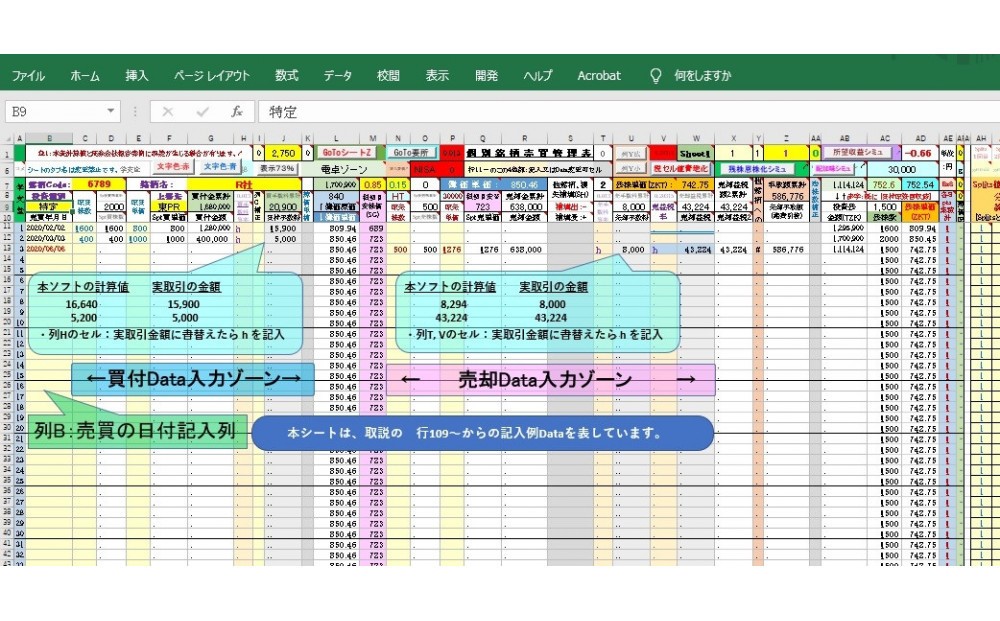1000x621 pixels.
Task: Click the 文字色:青 button
Action: pos(221,168)
